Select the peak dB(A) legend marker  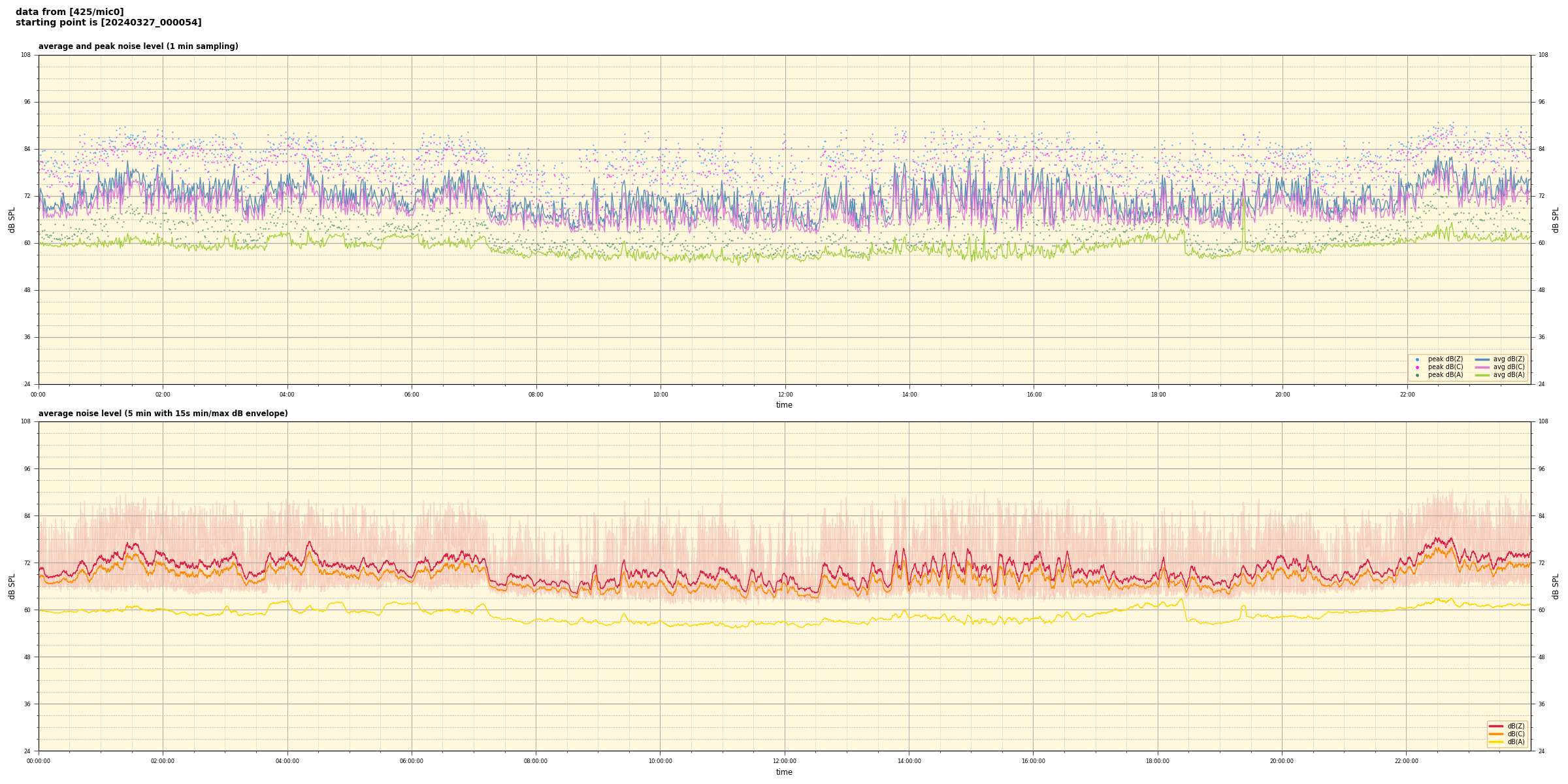[1417, 375]
